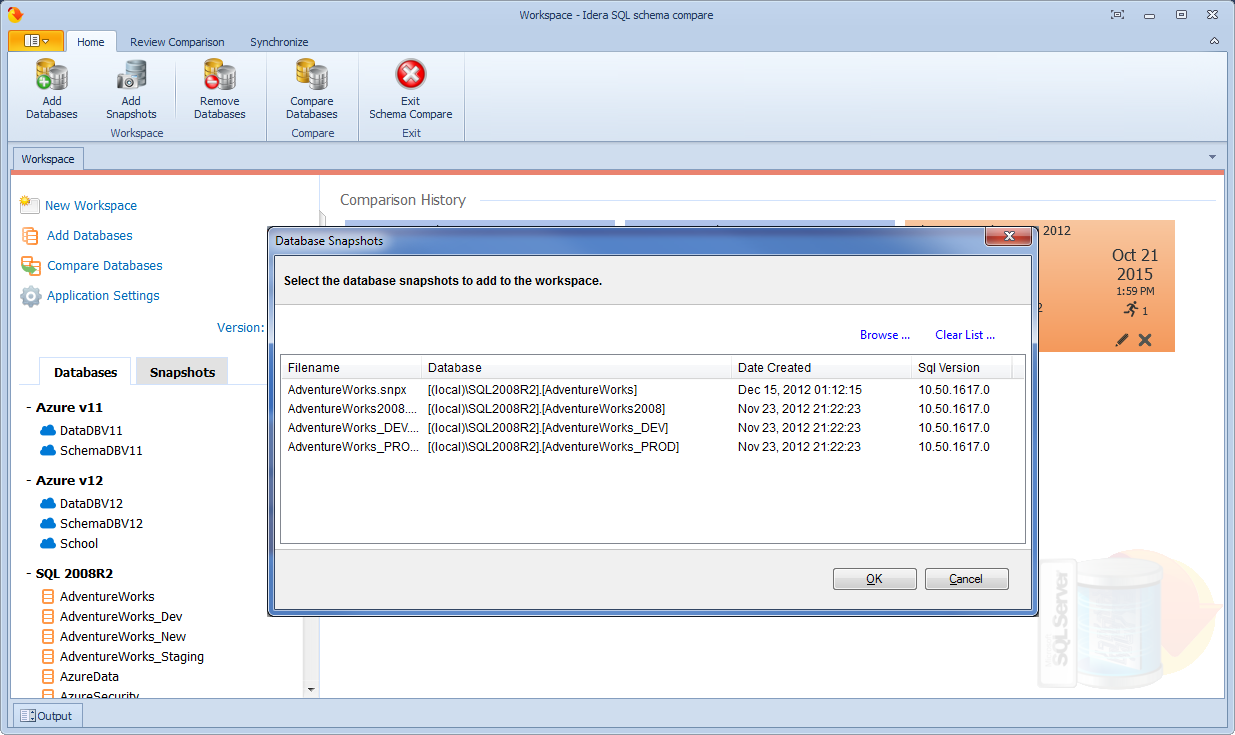1235x735 pixels.
Task: Open the Review Comparison ribbon tab
Action: point(177,42)
